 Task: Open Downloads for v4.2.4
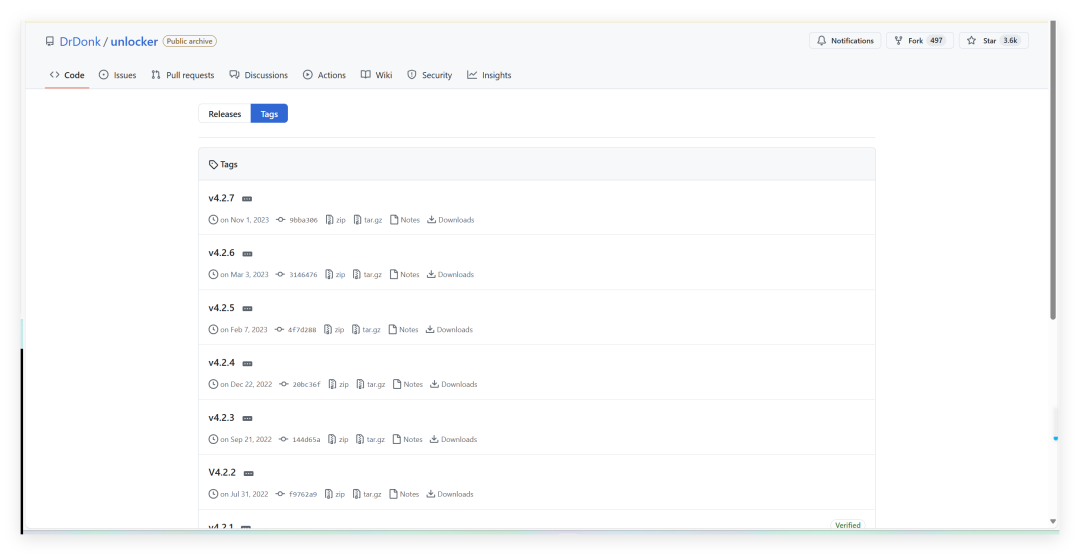[453, 384]
